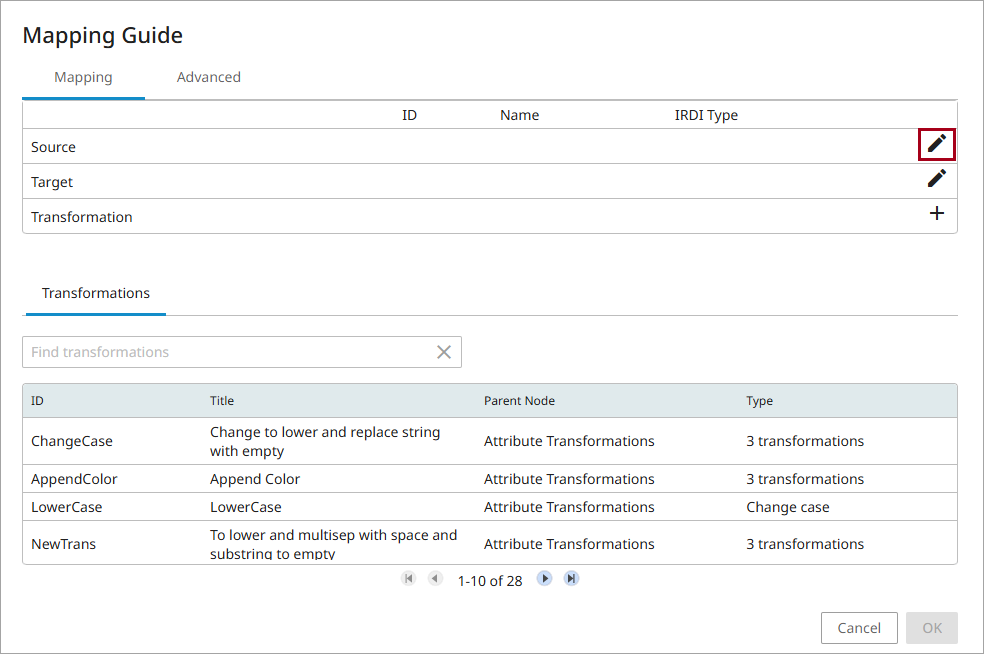Go to next page of transformations

coord(544,579)
